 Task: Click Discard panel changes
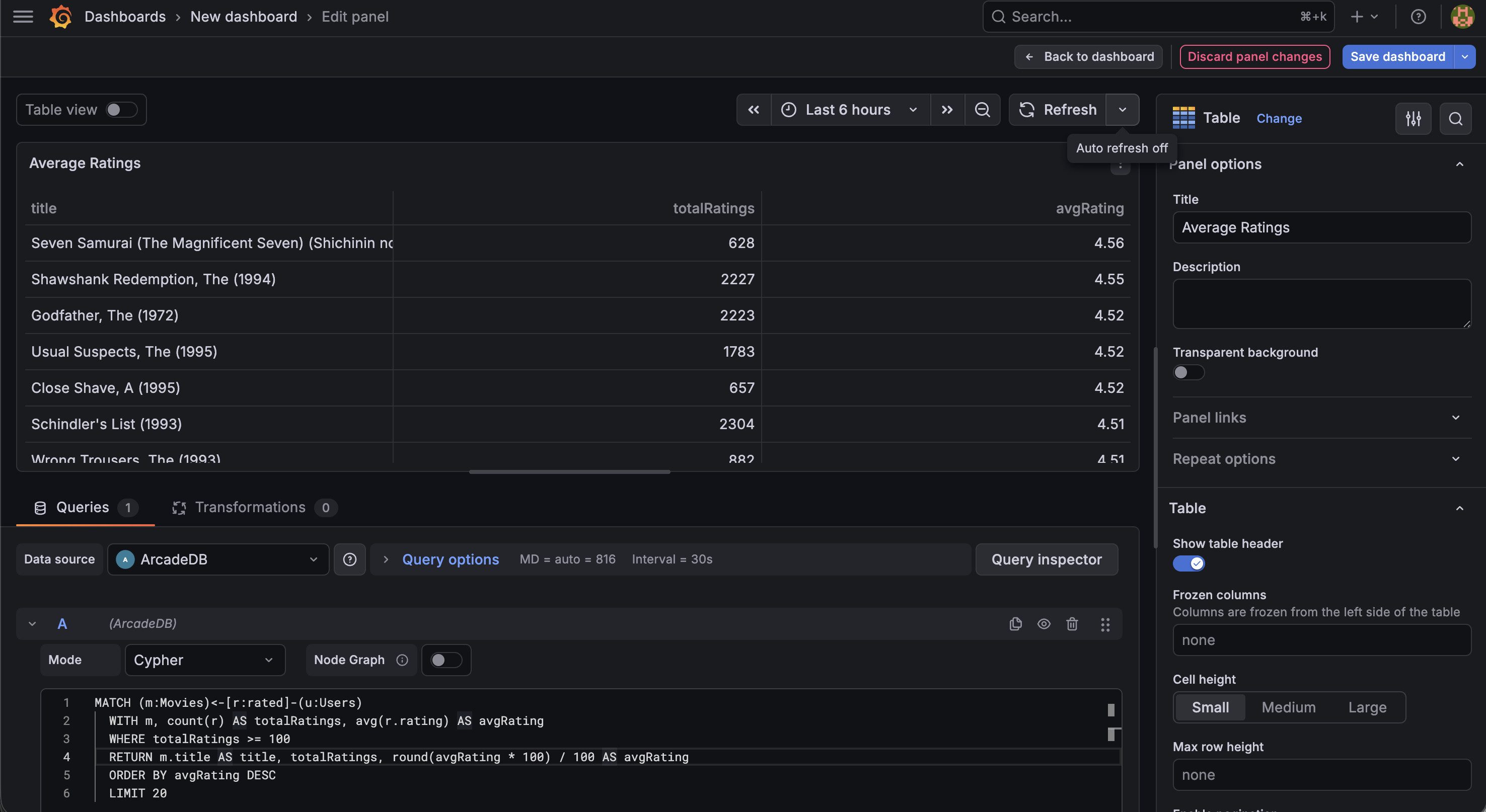(1254, 56)
